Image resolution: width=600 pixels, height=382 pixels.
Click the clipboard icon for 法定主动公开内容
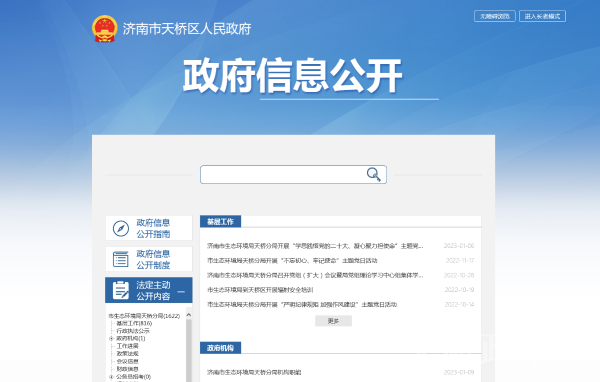pos(121,290)
